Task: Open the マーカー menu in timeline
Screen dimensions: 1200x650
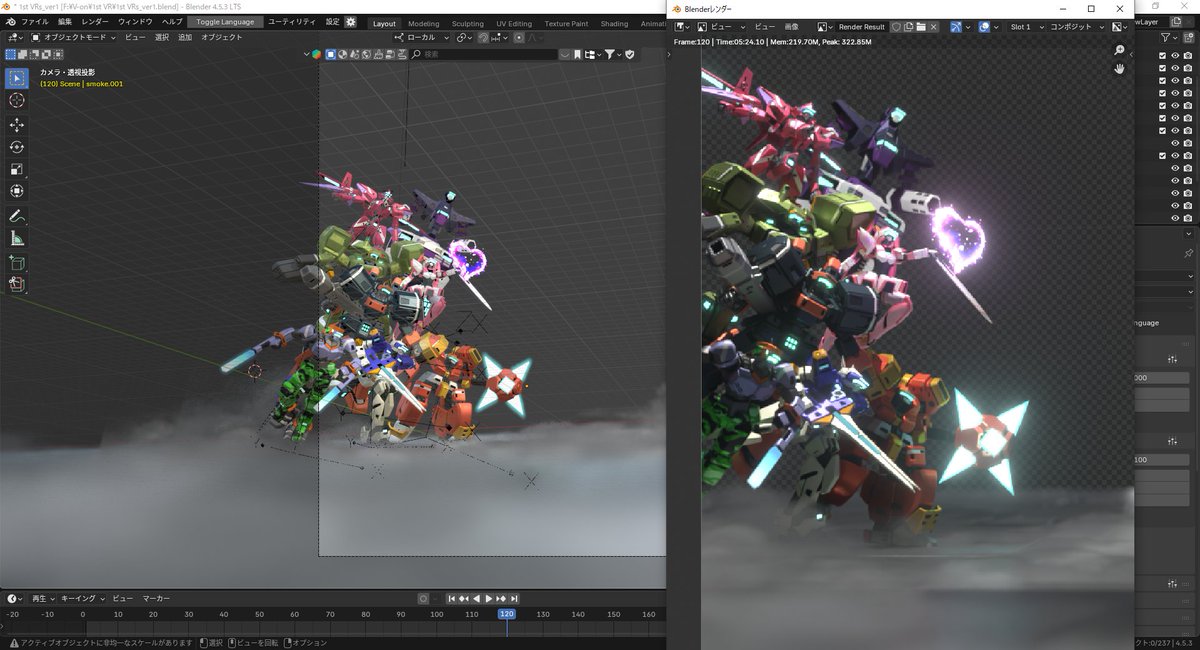Action: 156,599
